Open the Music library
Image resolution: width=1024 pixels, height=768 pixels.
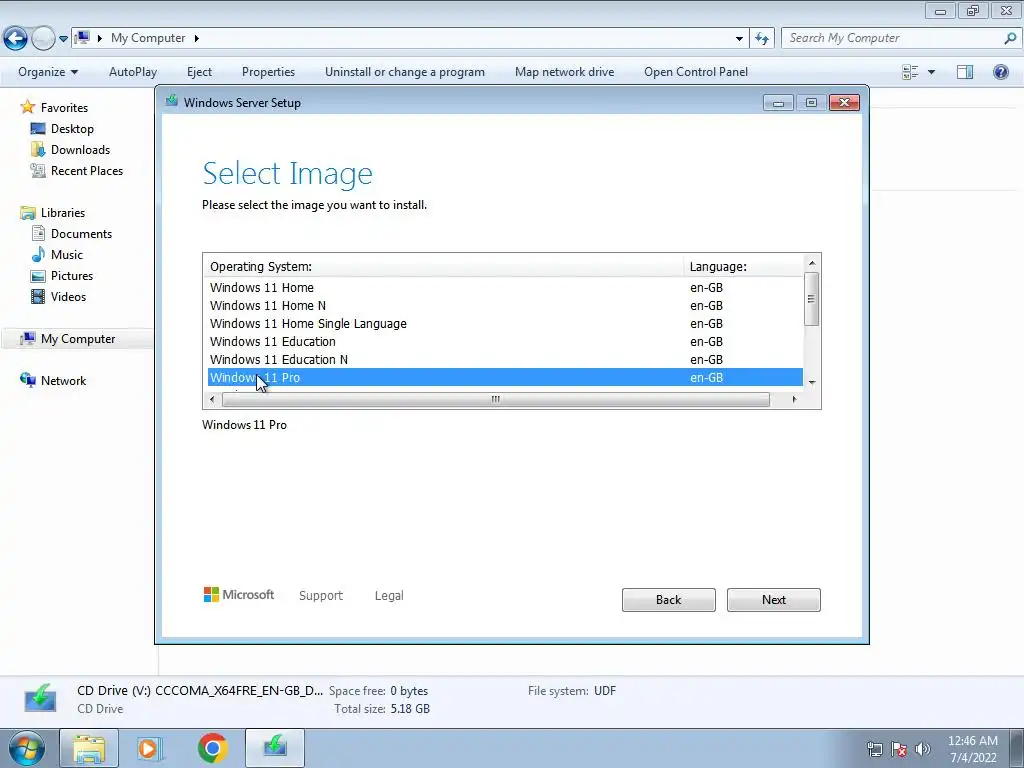pos(67,255)
